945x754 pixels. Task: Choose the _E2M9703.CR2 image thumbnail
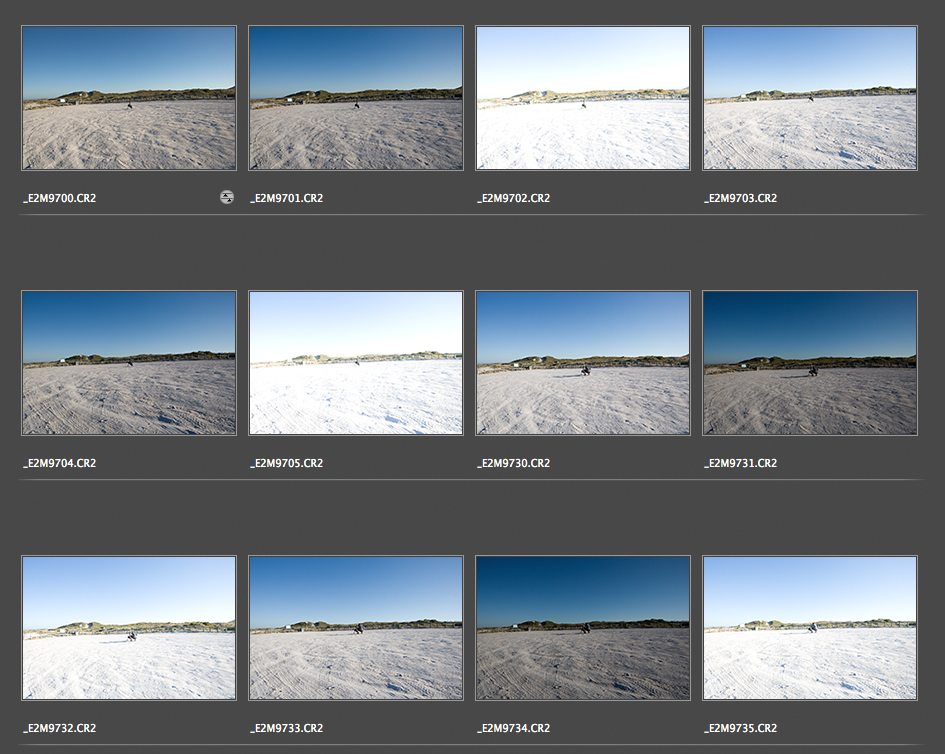(x=810, y=98)
